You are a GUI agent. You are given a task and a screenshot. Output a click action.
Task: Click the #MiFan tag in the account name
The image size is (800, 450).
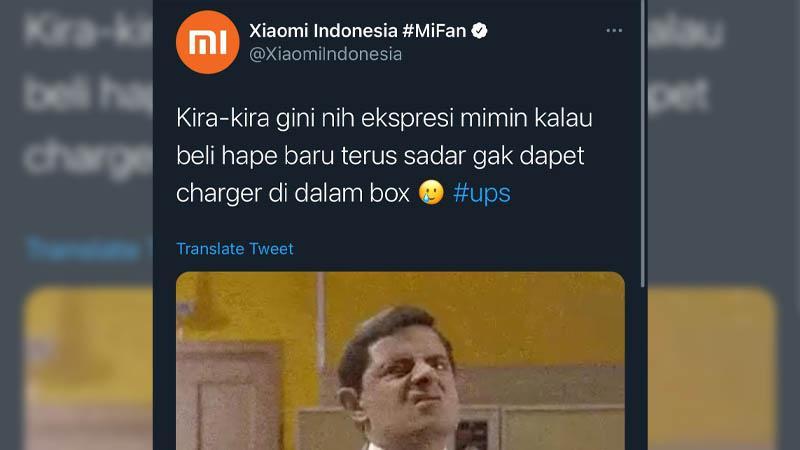(434, 31)
